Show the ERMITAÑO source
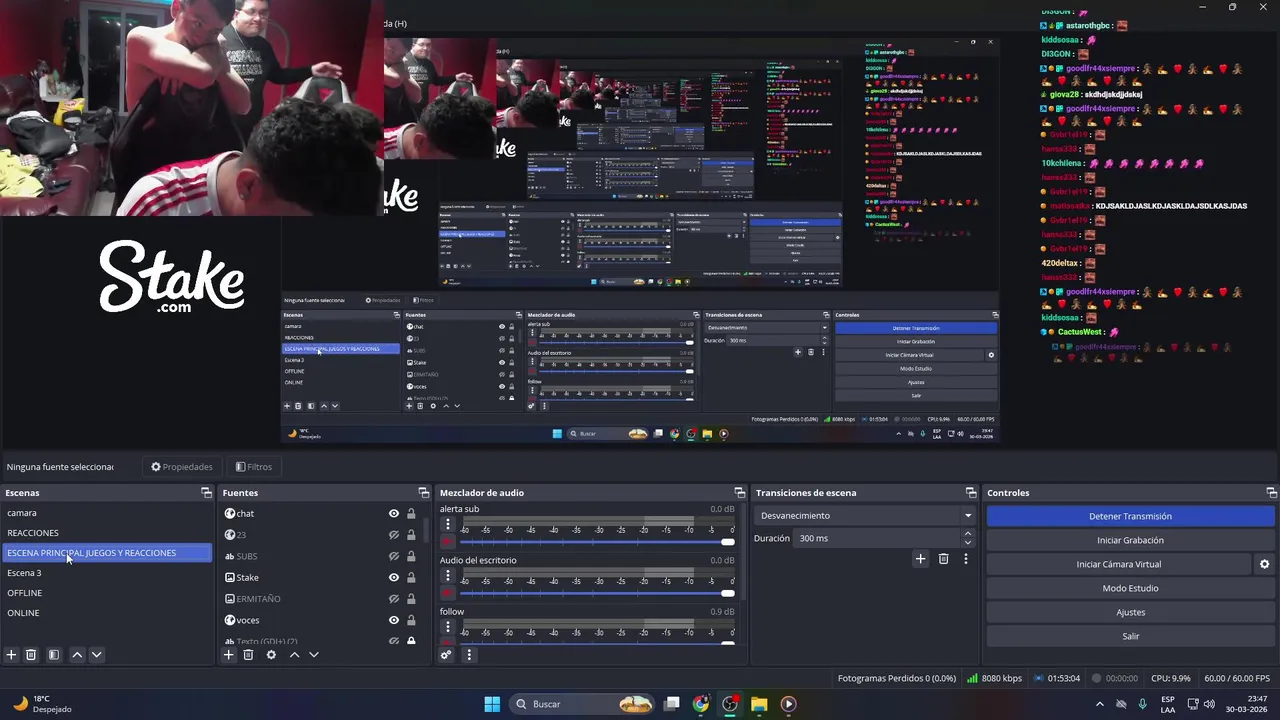This screenshot has width=1280, height=720. [x=394, y=599]
